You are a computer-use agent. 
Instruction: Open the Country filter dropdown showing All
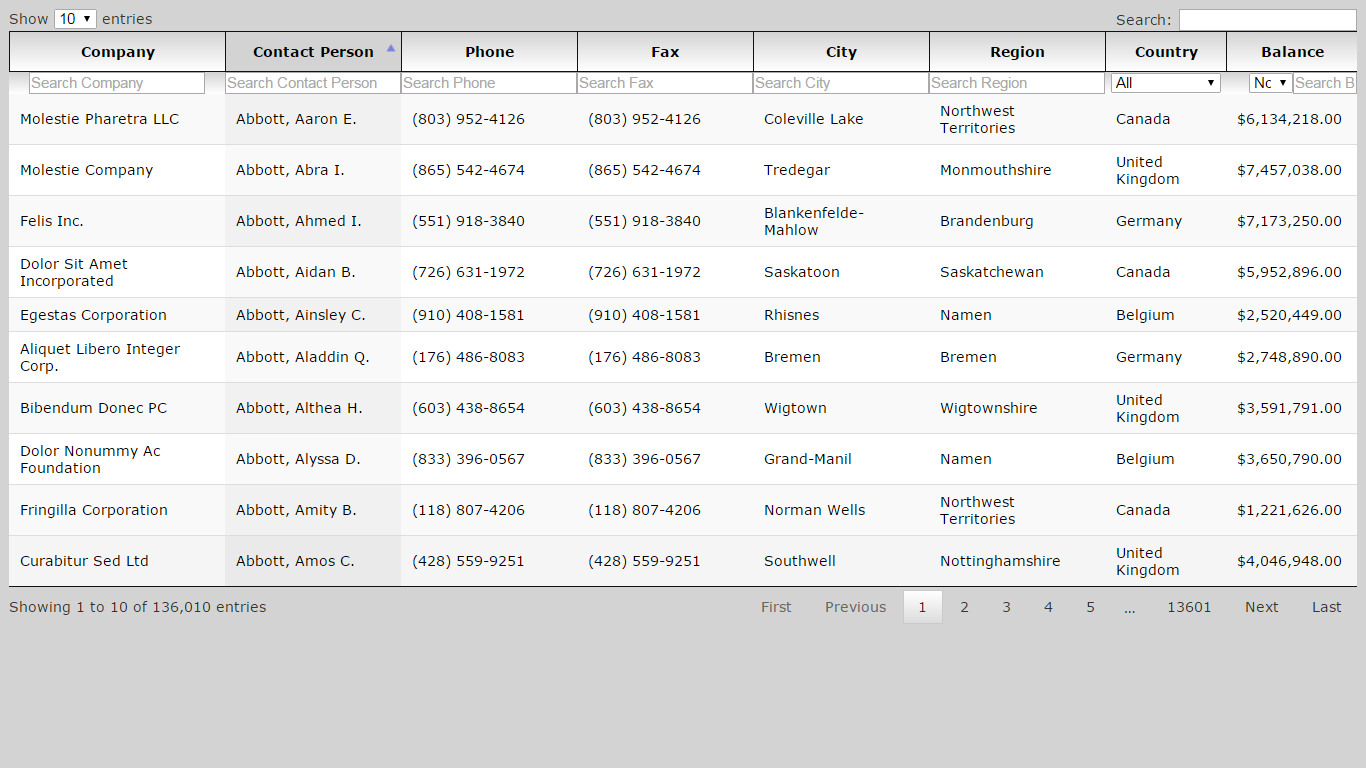(x=1166, y=83)
